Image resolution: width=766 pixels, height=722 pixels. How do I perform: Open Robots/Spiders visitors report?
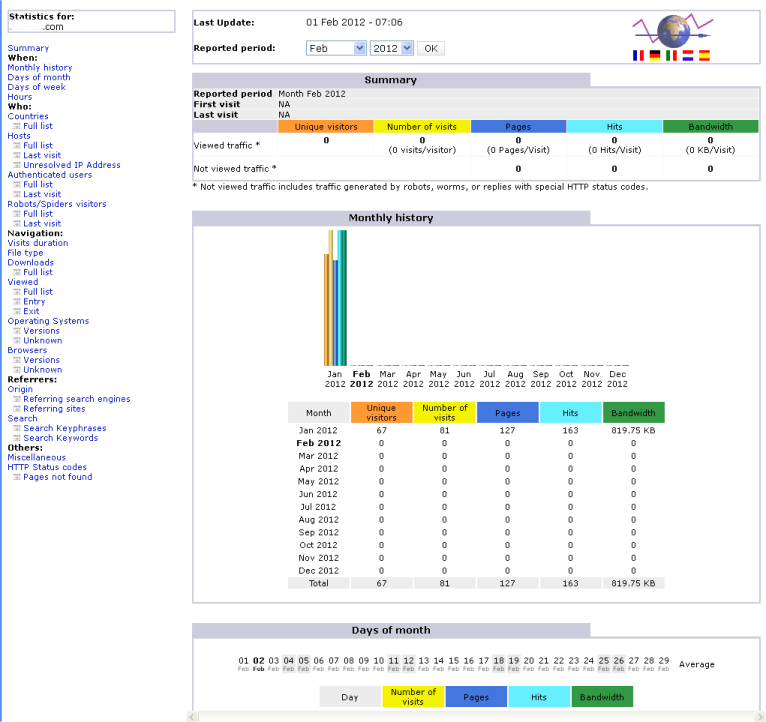coord(57,204)
